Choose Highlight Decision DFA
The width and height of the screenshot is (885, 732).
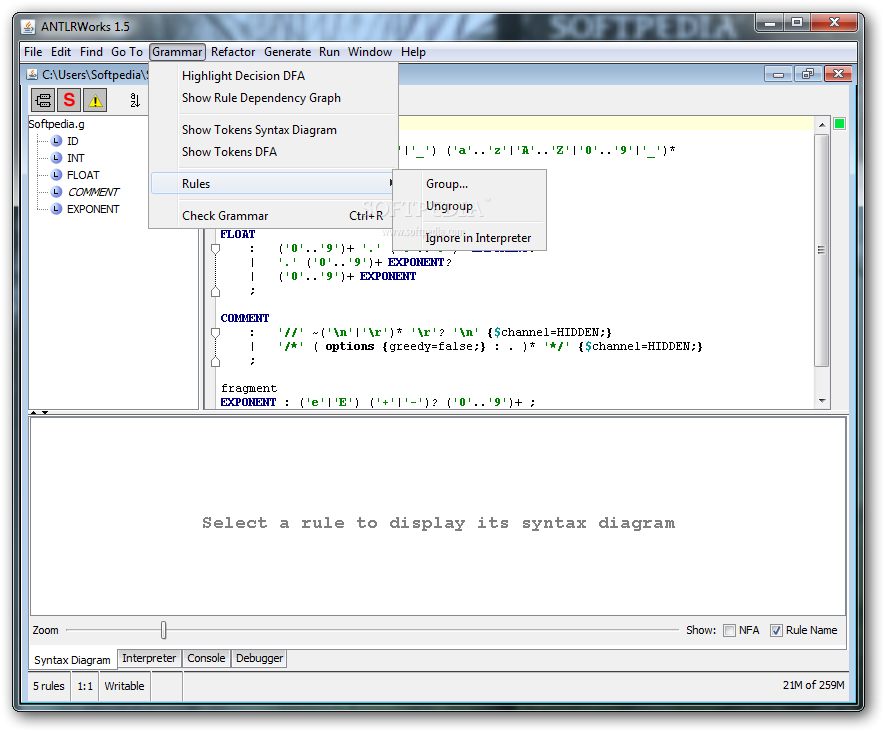point(274,76)
